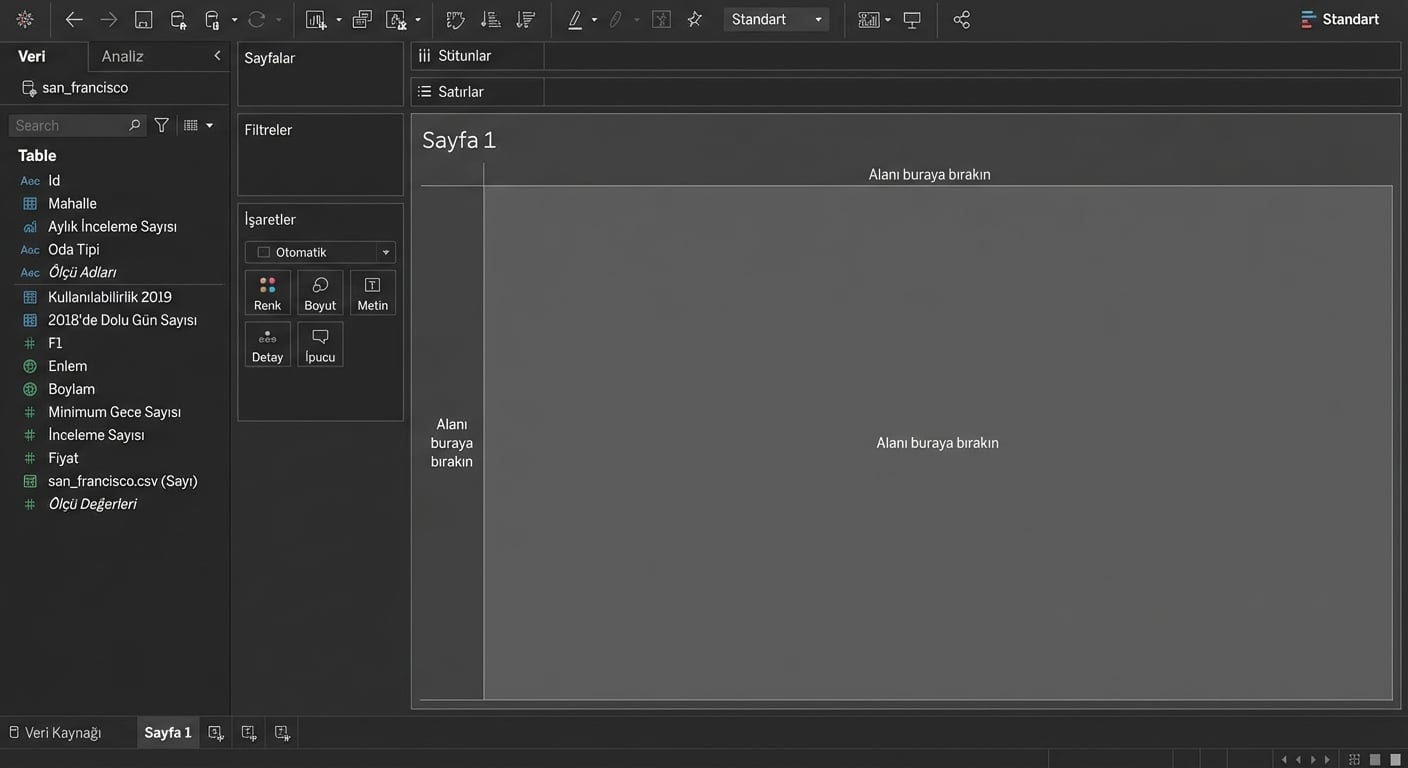Toggle presentation mode
The height and width of the screenshot is (768, 1408).
point(912,20)
